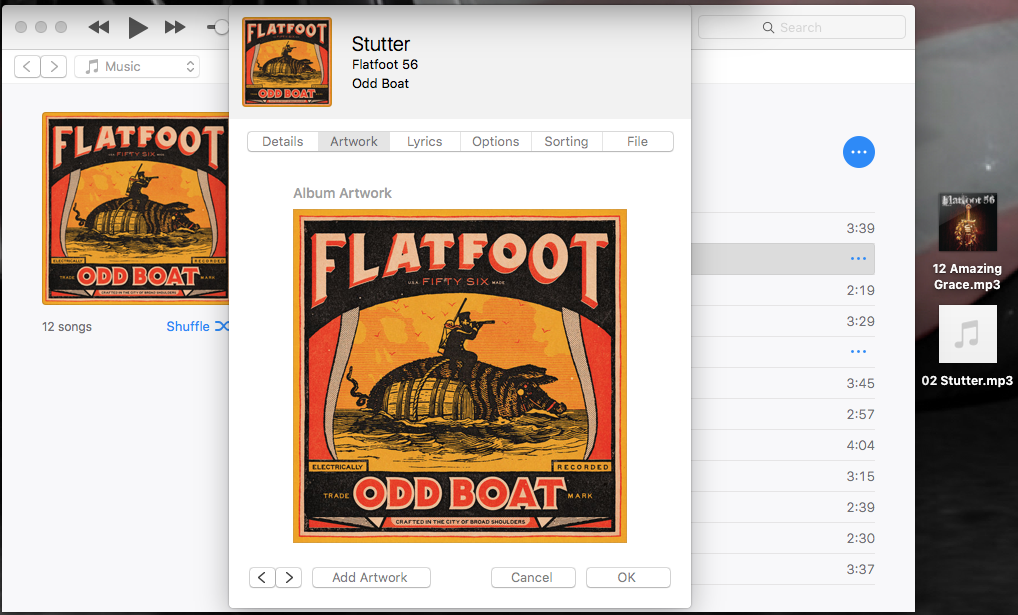This screenshot has height=615, width=1018.
Task: Click the '12 songs' label
Action: [x=67, y=327]
